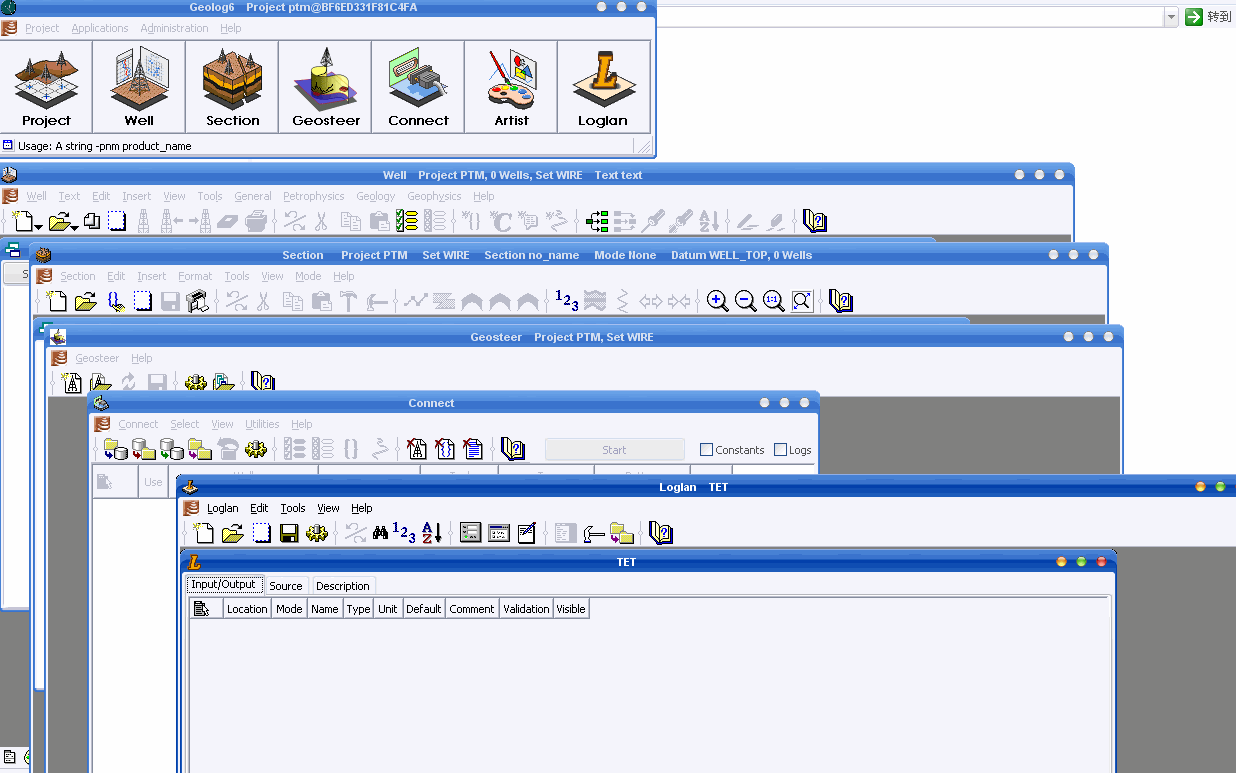Open the Edit menu in Loglan window
Image resolution: width=1236 pixels, height=773 pixels.
click(x=259, y=508)
